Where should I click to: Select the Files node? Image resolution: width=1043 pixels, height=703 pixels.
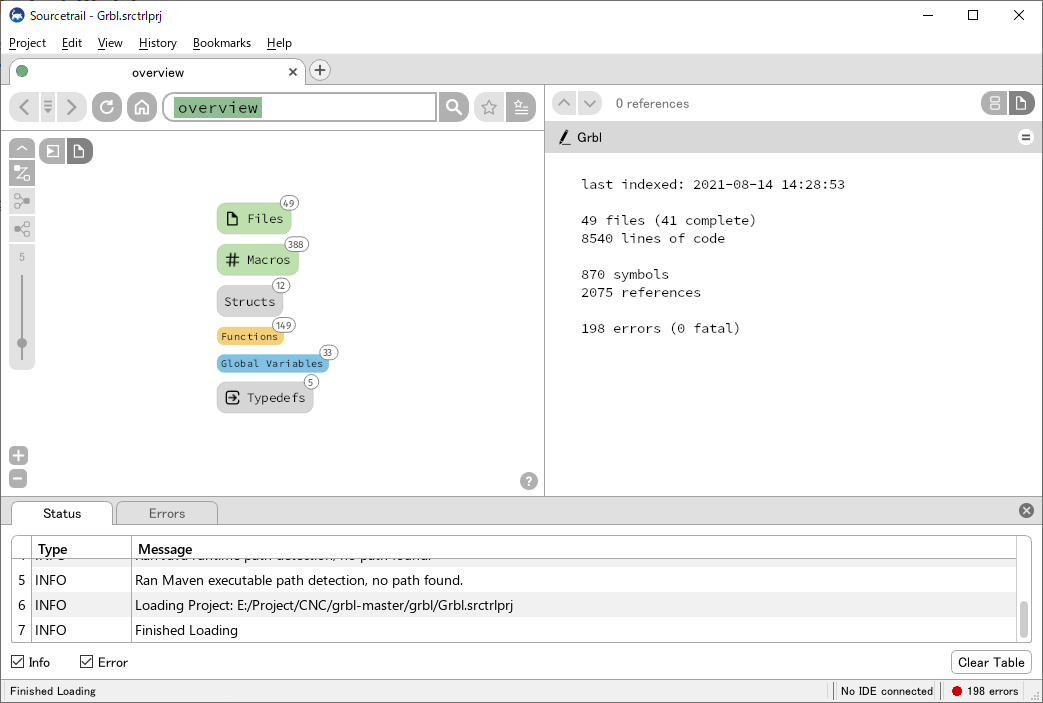pos(254,218)
